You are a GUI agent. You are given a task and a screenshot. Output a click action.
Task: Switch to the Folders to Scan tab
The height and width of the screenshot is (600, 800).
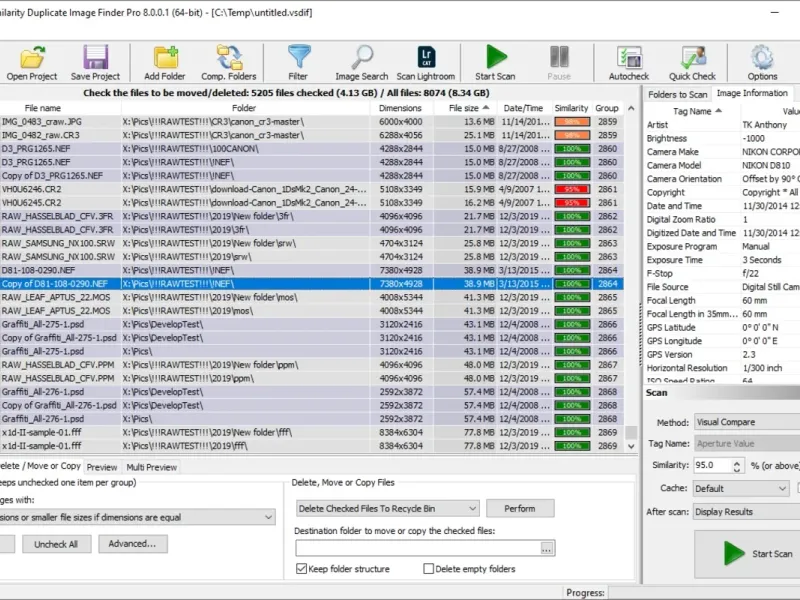tap(677, 94)
